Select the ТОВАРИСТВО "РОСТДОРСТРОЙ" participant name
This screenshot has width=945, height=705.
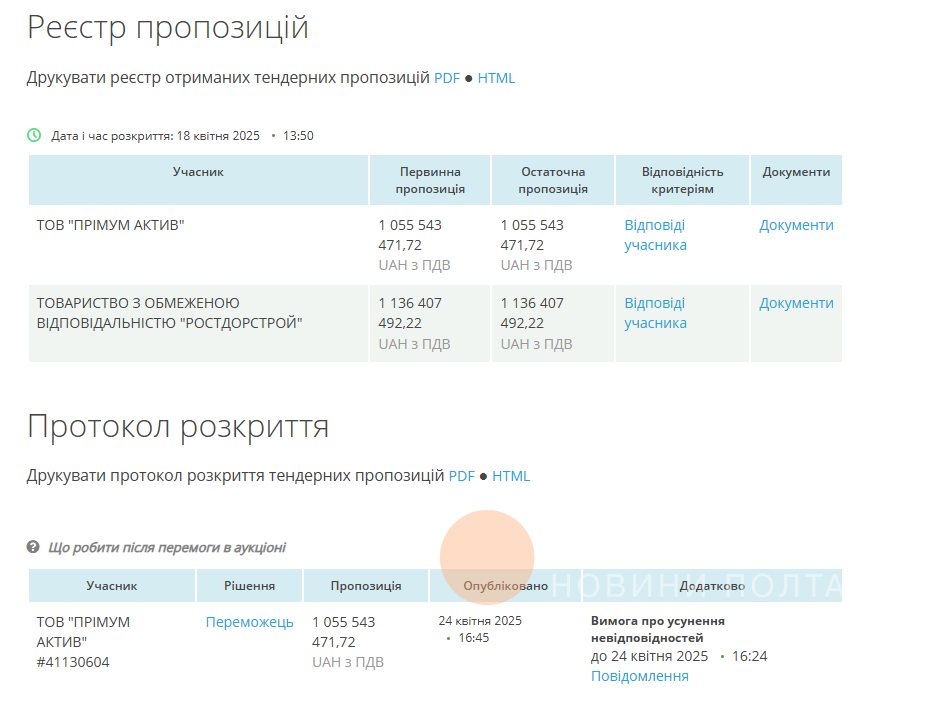[x=169, y=313]
